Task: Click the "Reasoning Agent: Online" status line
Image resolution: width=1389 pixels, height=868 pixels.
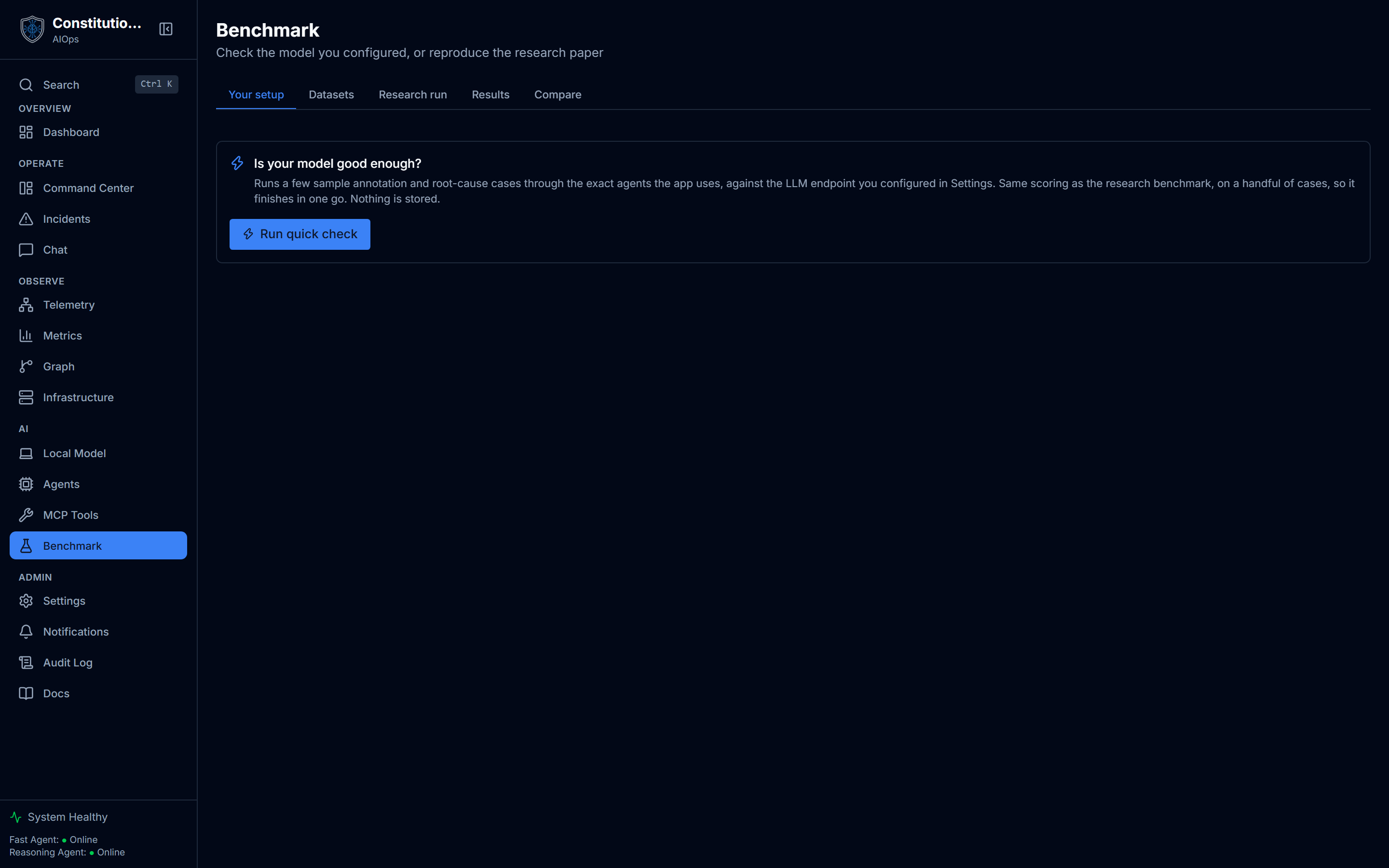Action: [67, 853]
